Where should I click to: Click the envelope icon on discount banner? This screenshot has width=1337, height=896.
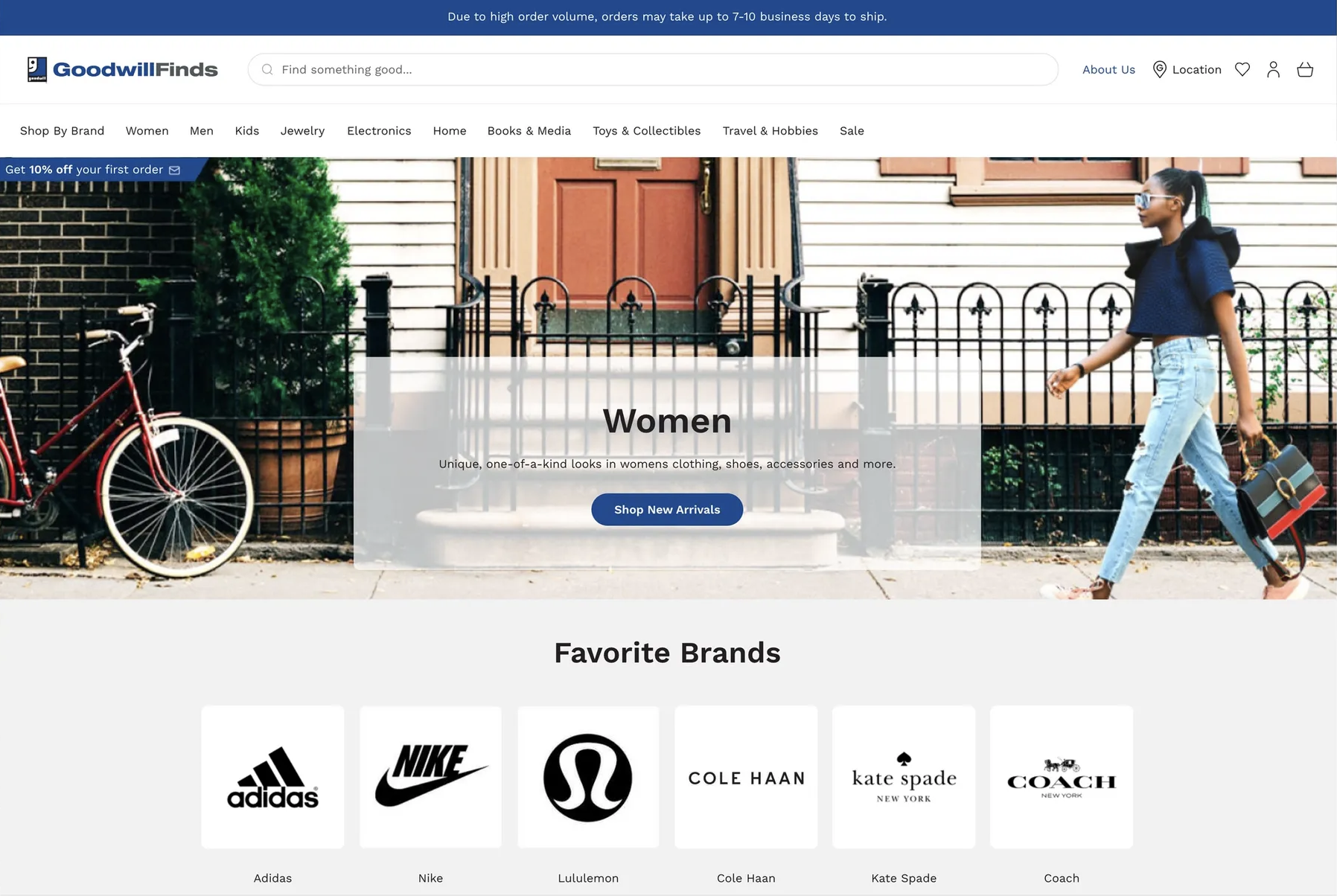click(174, 170)
